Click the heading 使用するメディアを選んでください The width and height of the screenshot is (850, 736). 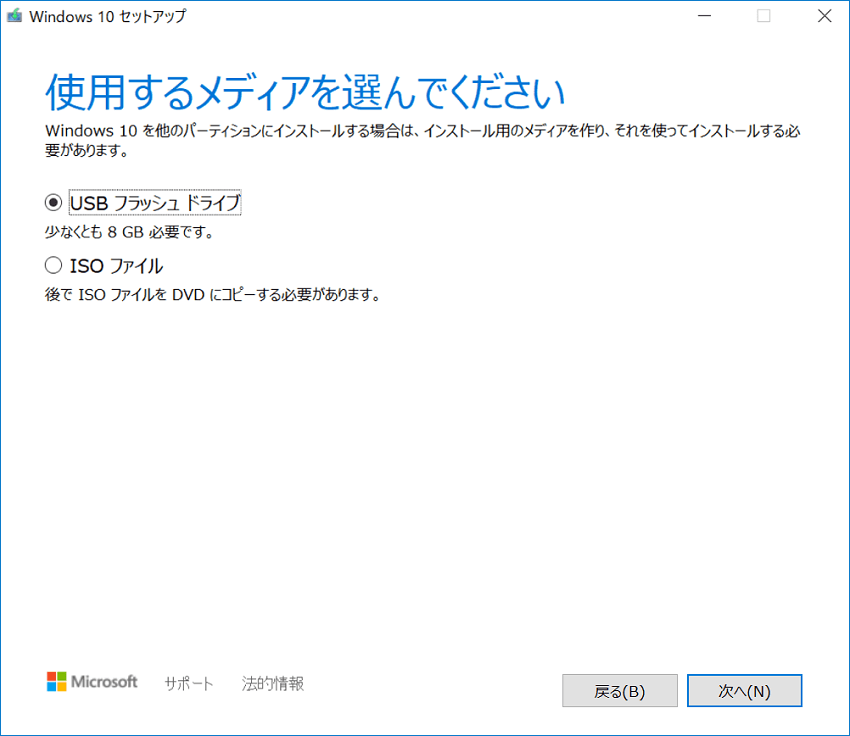[x=305, y=93]
